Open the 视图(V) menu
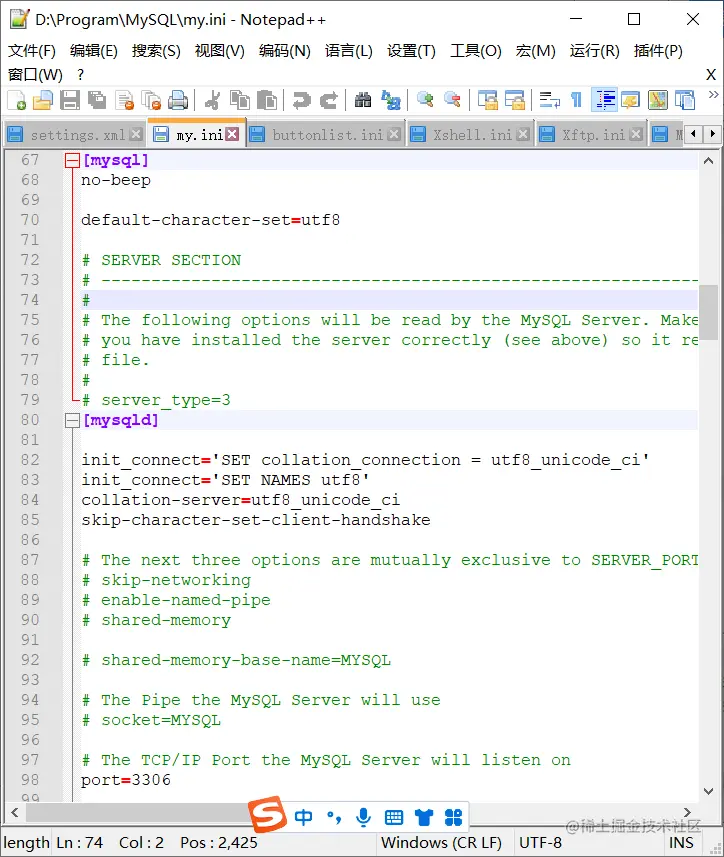The height and width of the screenshot is (857, 724). pyautogui.click(x=220, y=51)
